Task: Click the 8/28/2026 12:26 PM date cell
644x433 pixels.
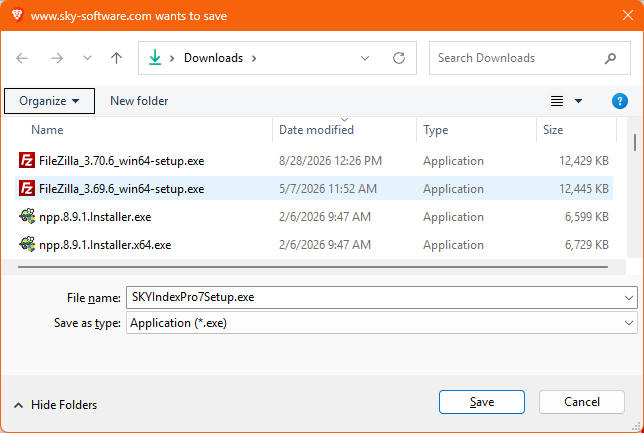Action: [331, 161]
